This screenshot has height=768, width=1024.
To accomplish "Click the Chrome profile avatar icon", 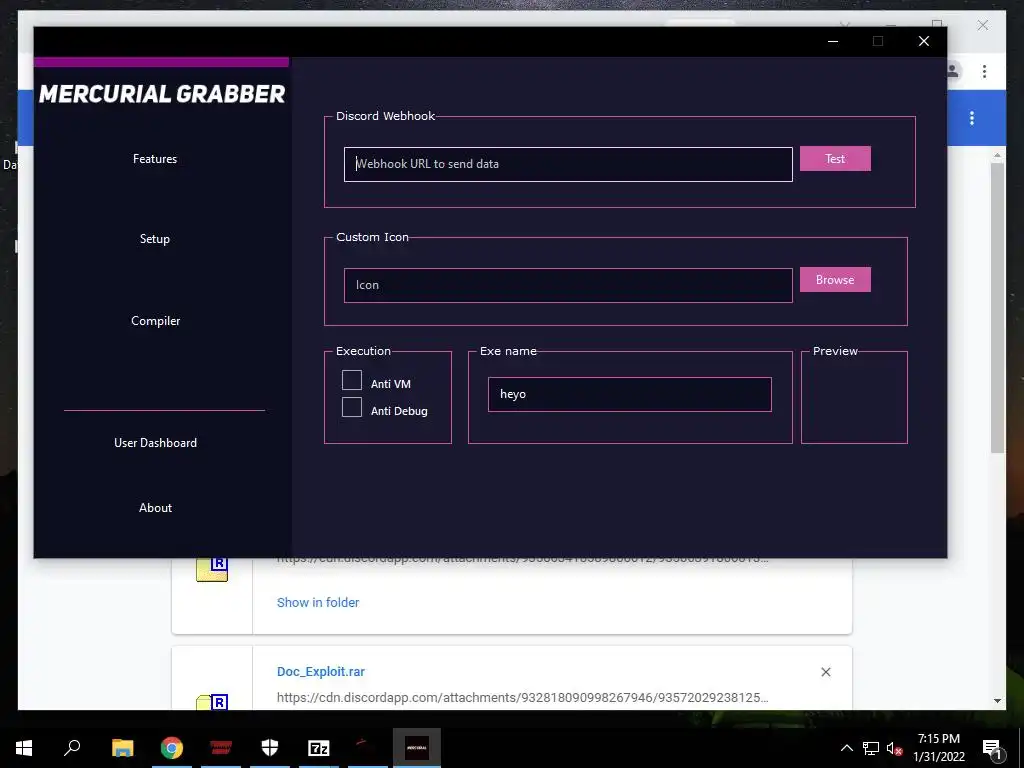I will [x=952, y=71].
